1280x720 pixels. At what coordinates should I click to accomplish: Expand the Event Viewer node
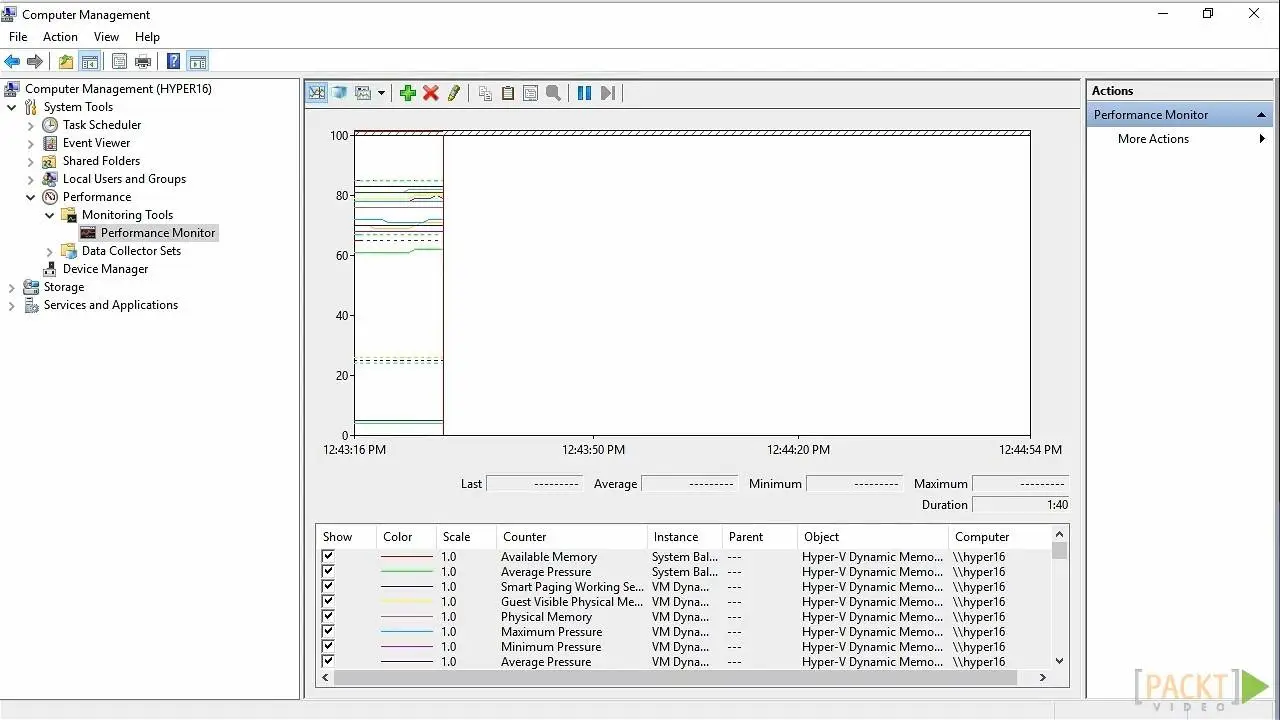[31, 143]
